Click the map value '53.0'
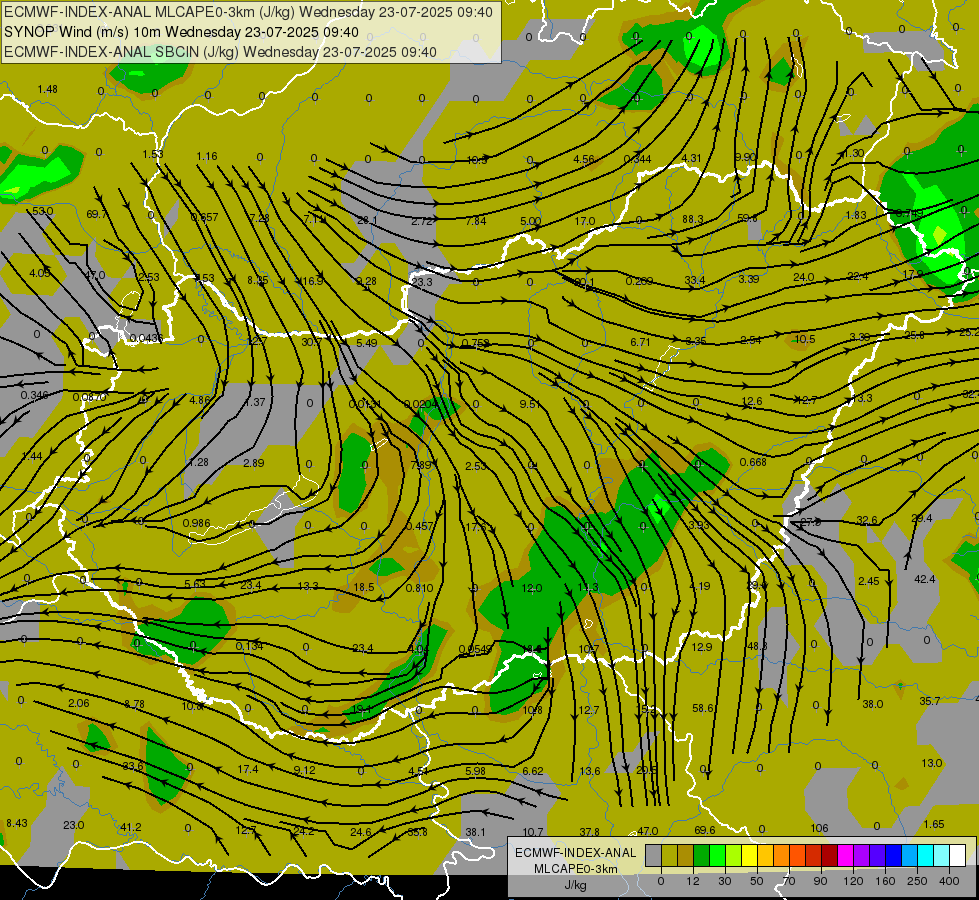979x900 pixels. pyautogui.click(x=42, y=211)
